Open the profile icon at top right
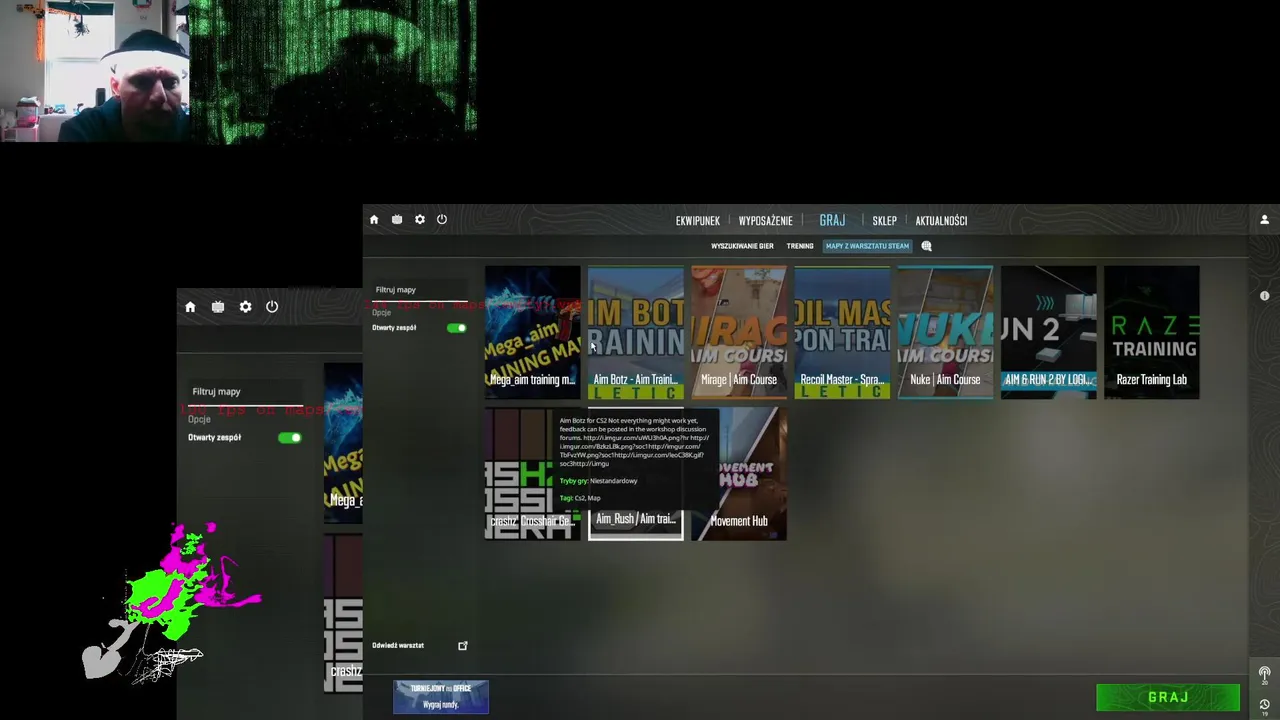Image resolution: width=1280 pixels, height=720 pixels. coord(1264,220)
